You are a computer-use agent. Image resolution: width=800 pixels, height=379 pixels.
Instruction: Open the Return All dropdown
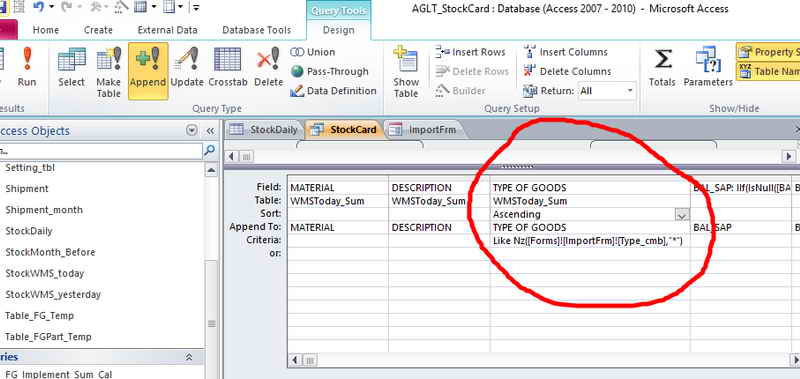[x=630, y=91]
